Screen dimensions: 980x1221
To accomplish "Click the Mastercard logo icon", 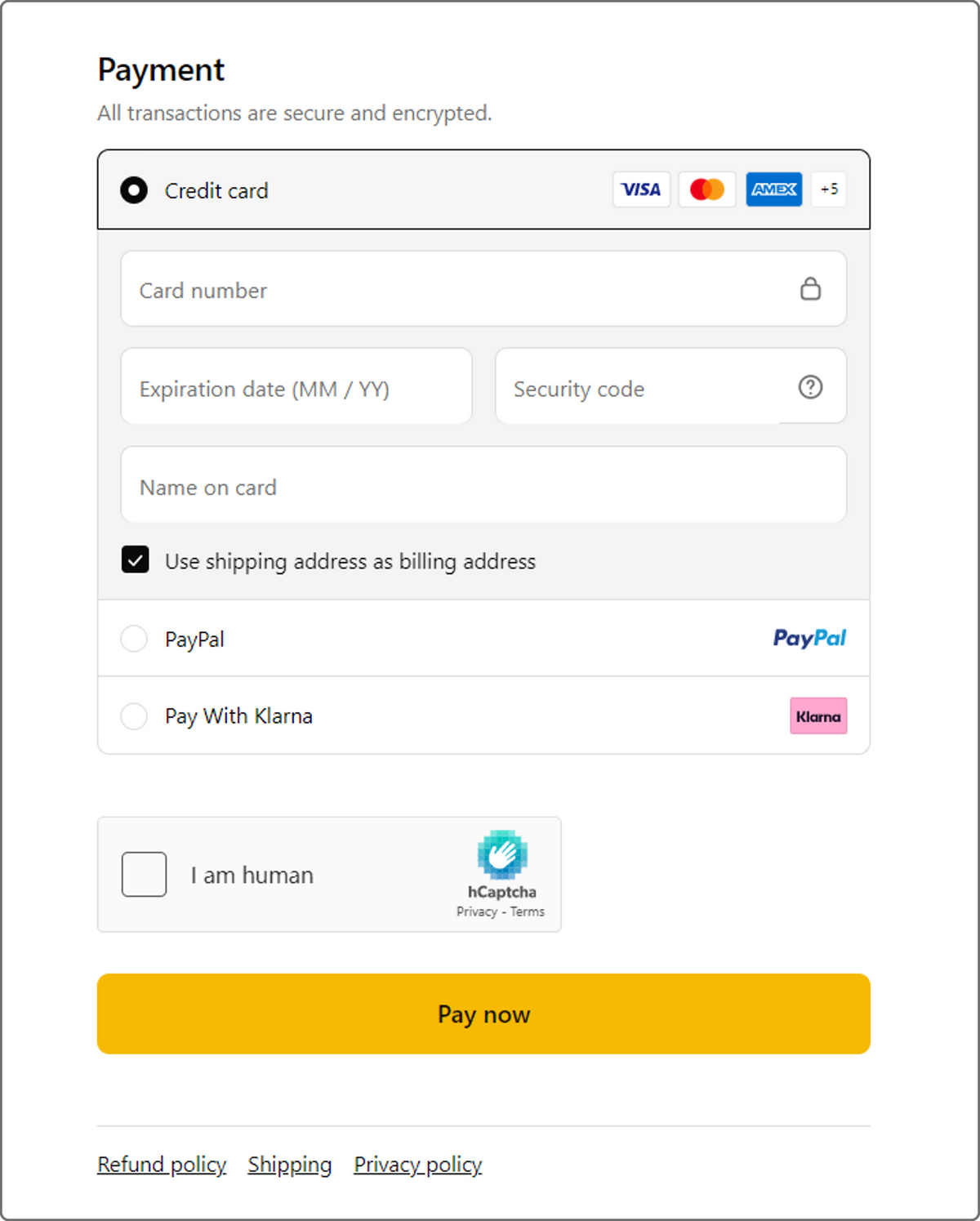I will (707, 189).
